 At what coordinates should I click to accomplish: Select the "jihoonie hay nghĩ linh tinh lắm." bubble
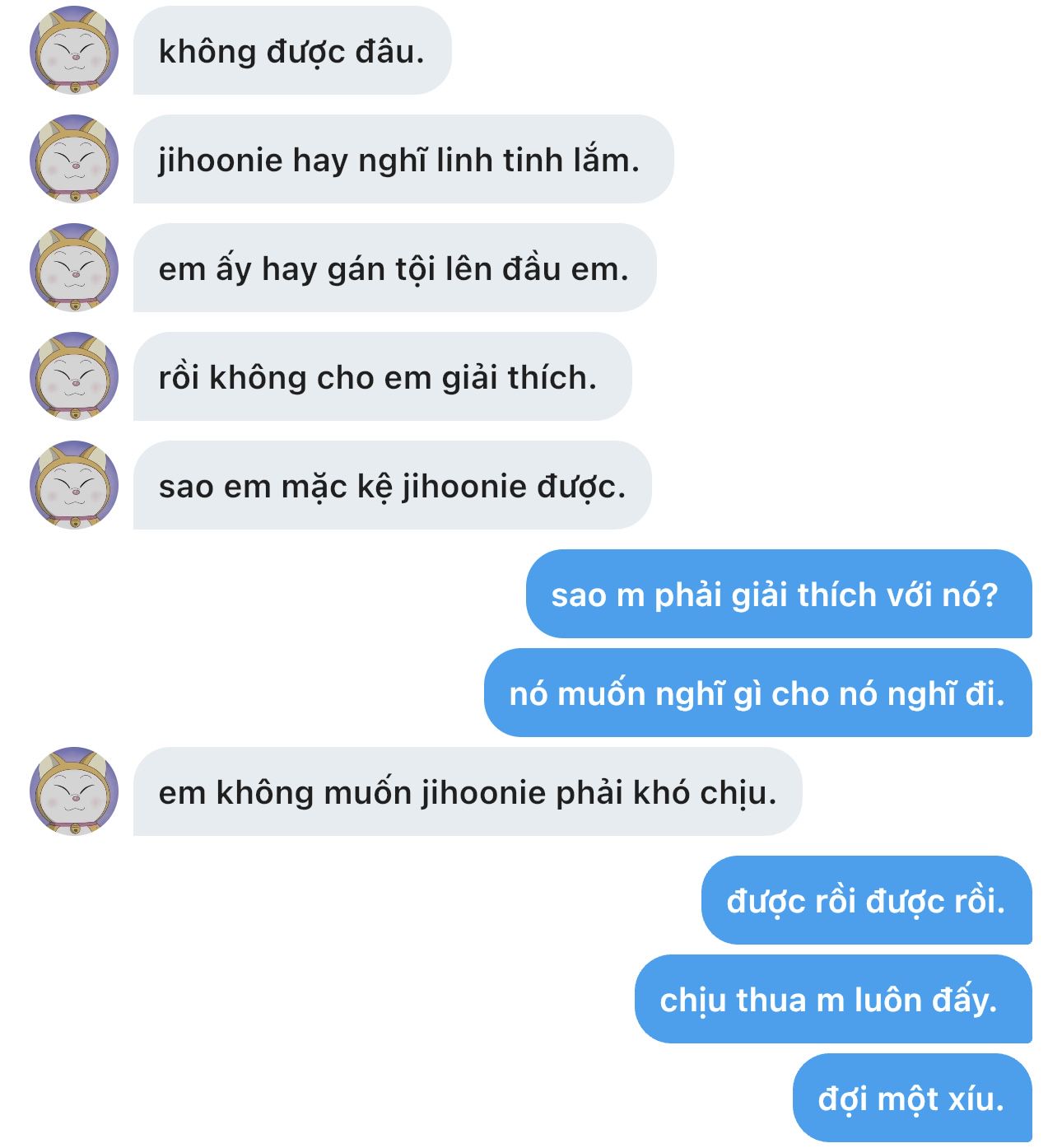(403, 159)
